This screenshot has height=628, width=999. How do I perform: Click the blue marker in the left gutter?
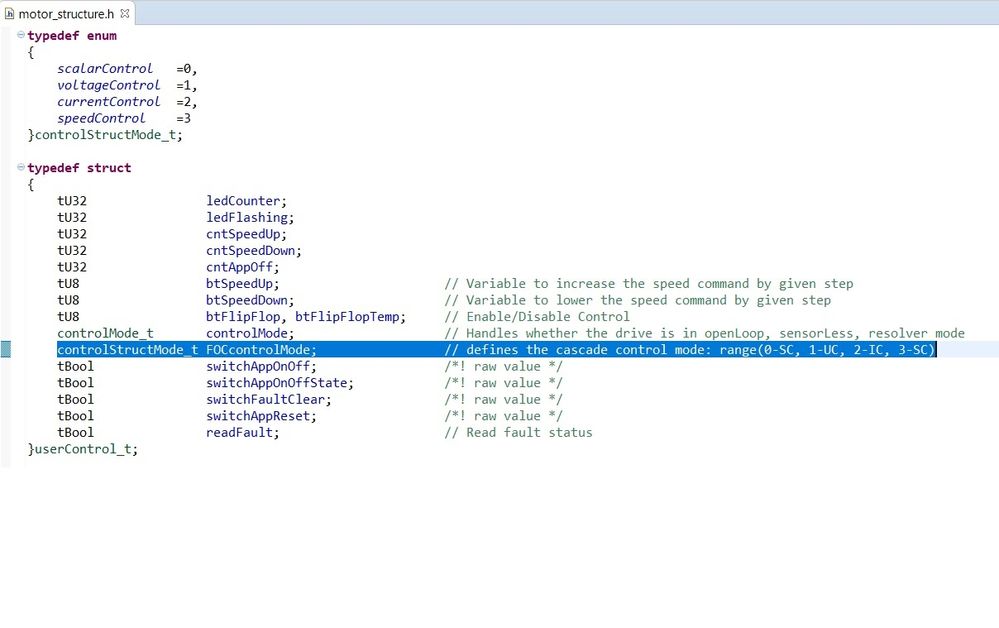(x=6, y=349)
